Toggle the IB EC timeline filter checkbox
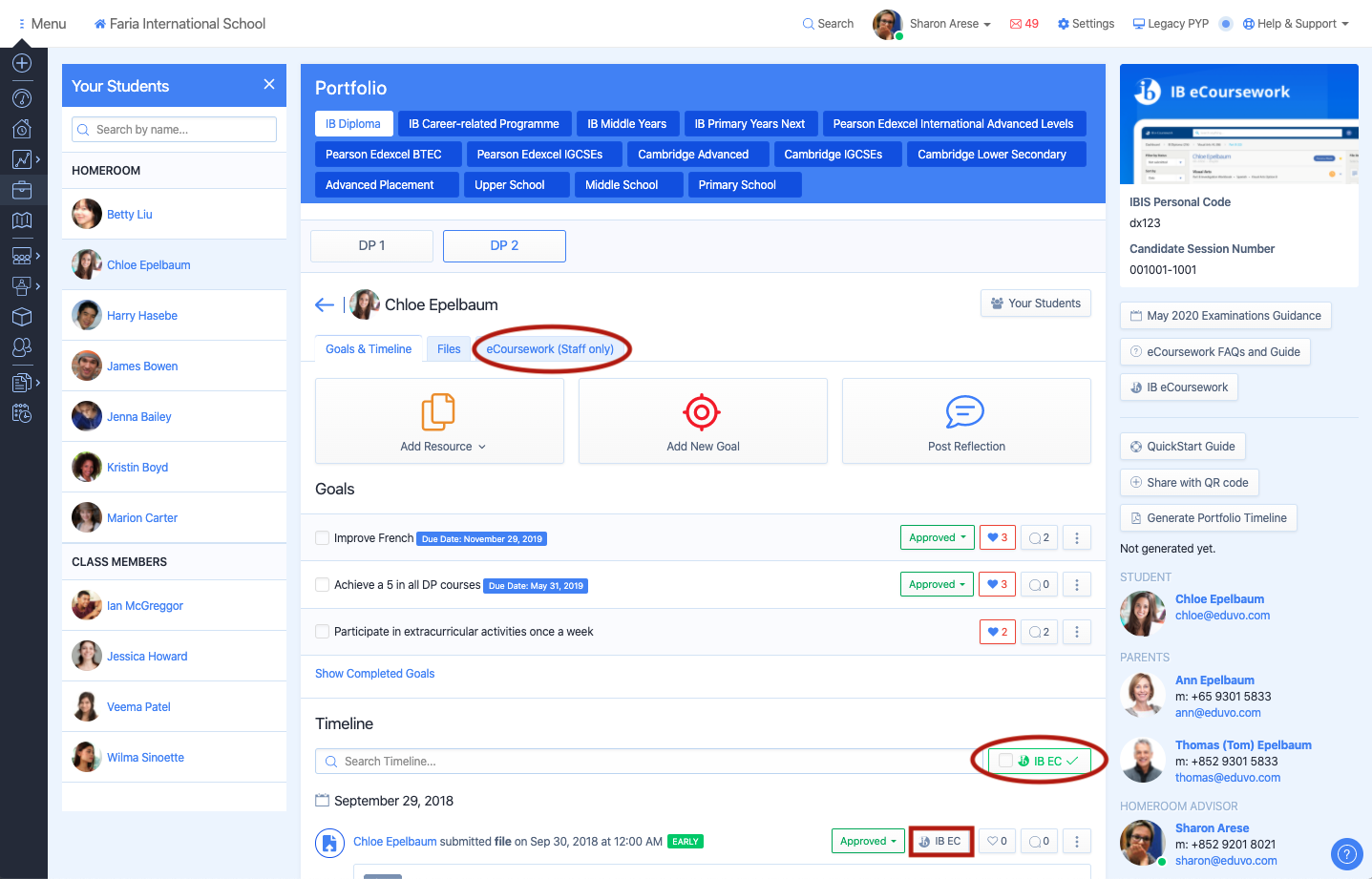1372x879 pixels. point(1005,761)
